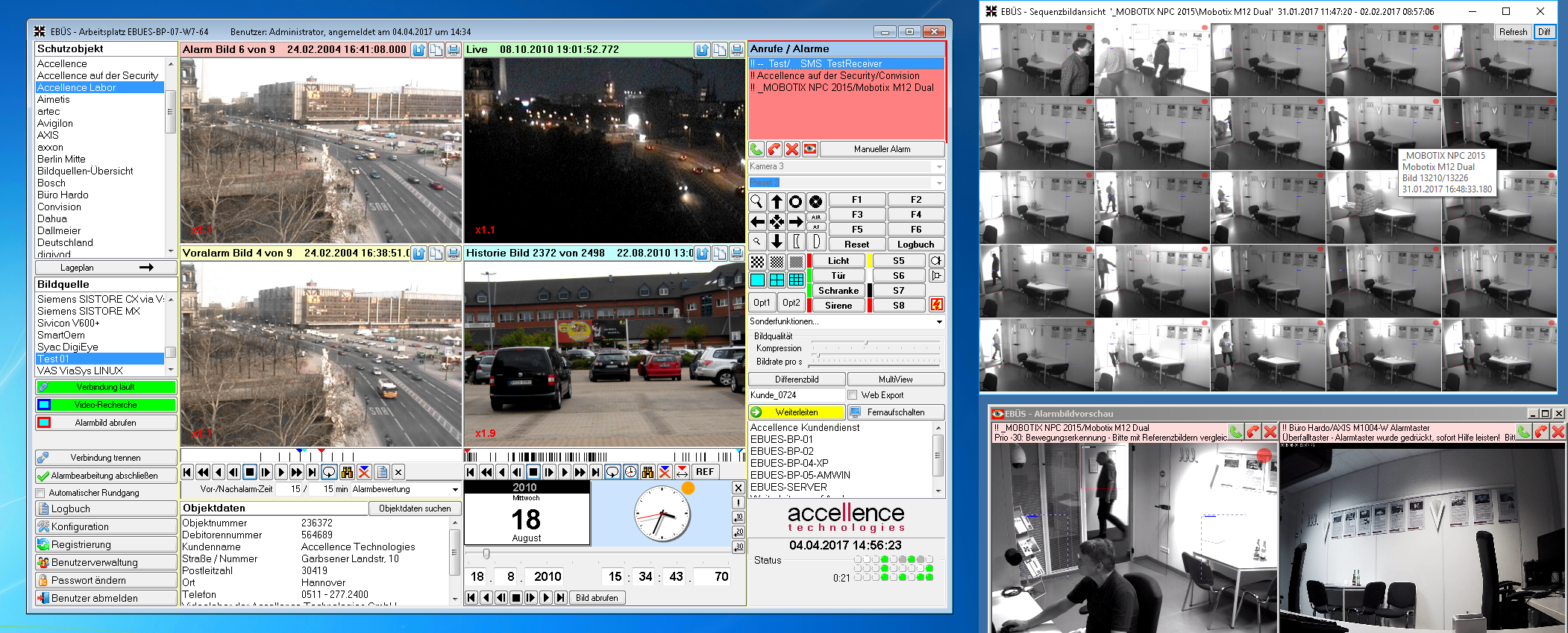Select the single-view cyan layout icon
The height and width of the screenshot is (633, 1568).
(757, 280)
